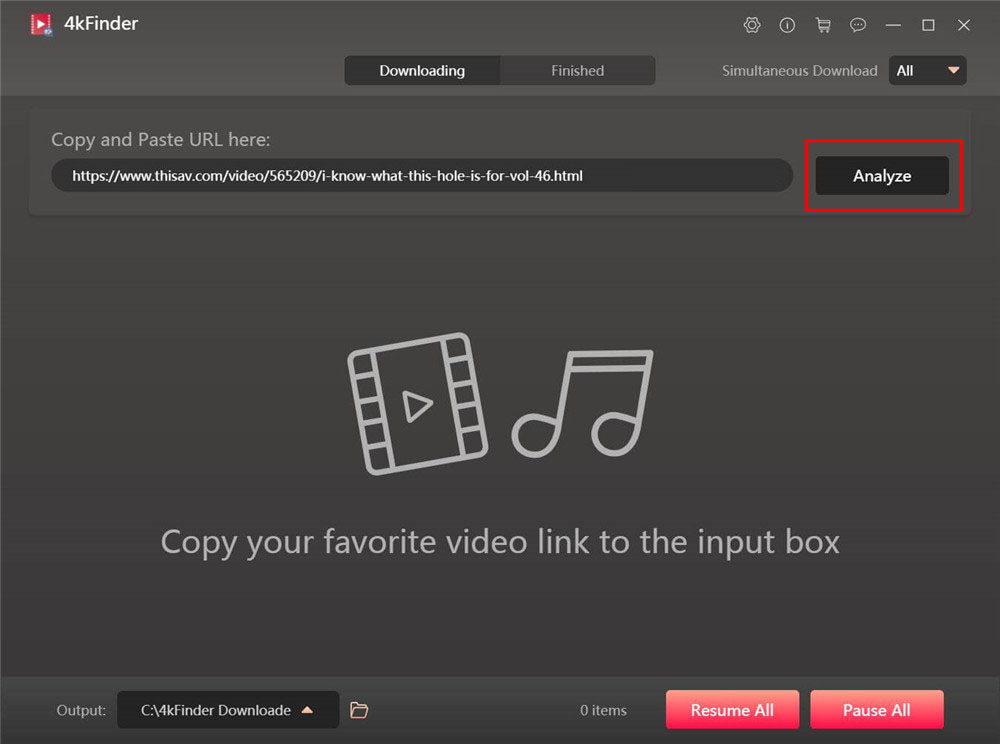Expand the Simultaneous Download dropdown
Image resolution: width=1000 pixels, height=744 pixels.
(927, 71)
